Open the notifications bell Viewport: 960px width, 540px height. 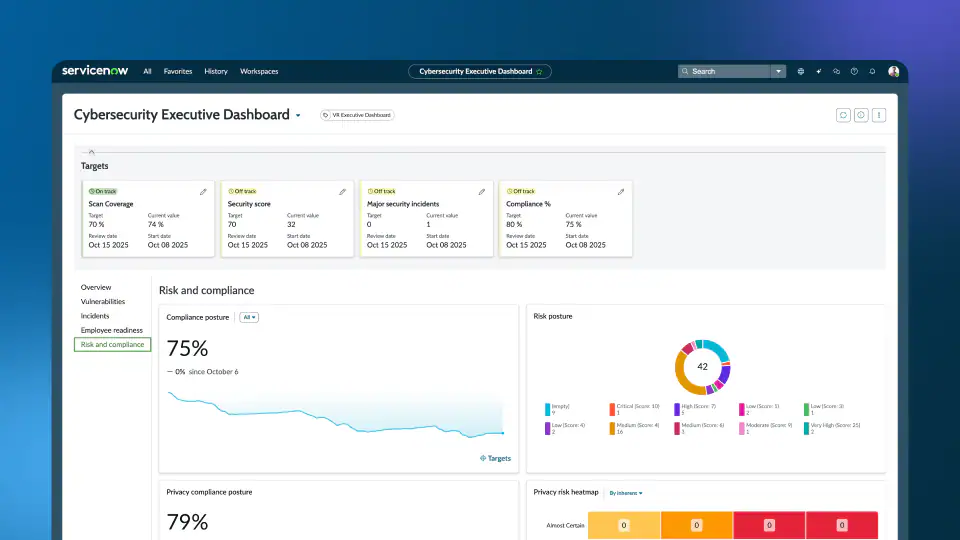click(872, 72)
